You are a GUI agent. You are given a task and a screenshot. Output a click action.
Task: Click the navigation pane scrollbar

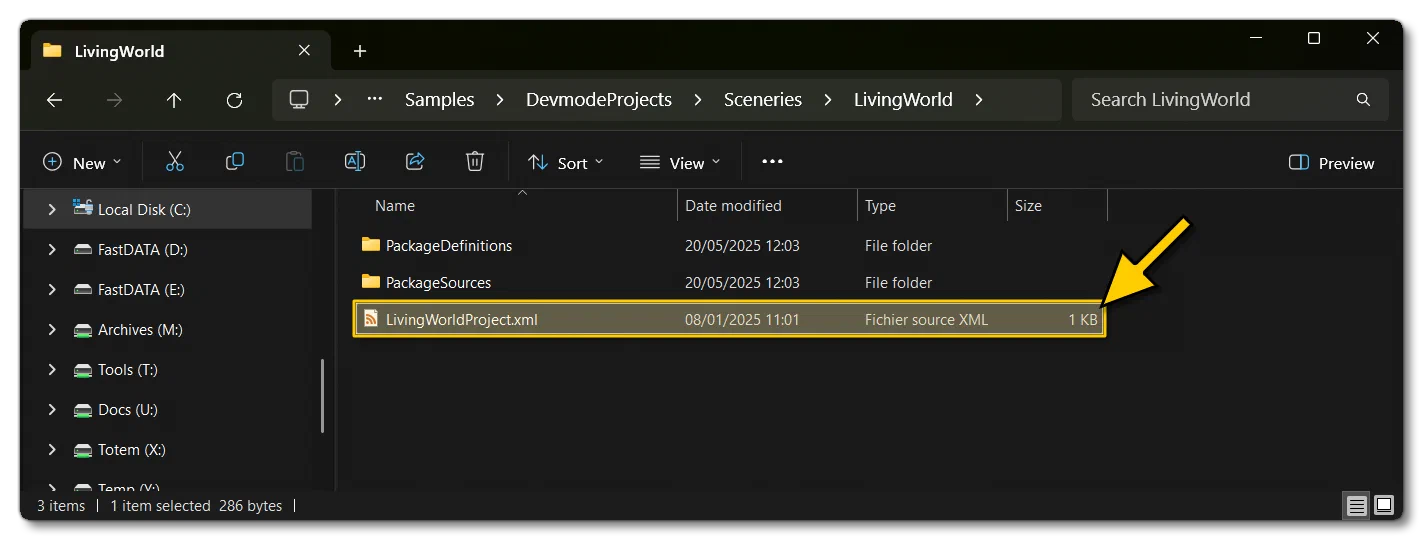[322, 396]
